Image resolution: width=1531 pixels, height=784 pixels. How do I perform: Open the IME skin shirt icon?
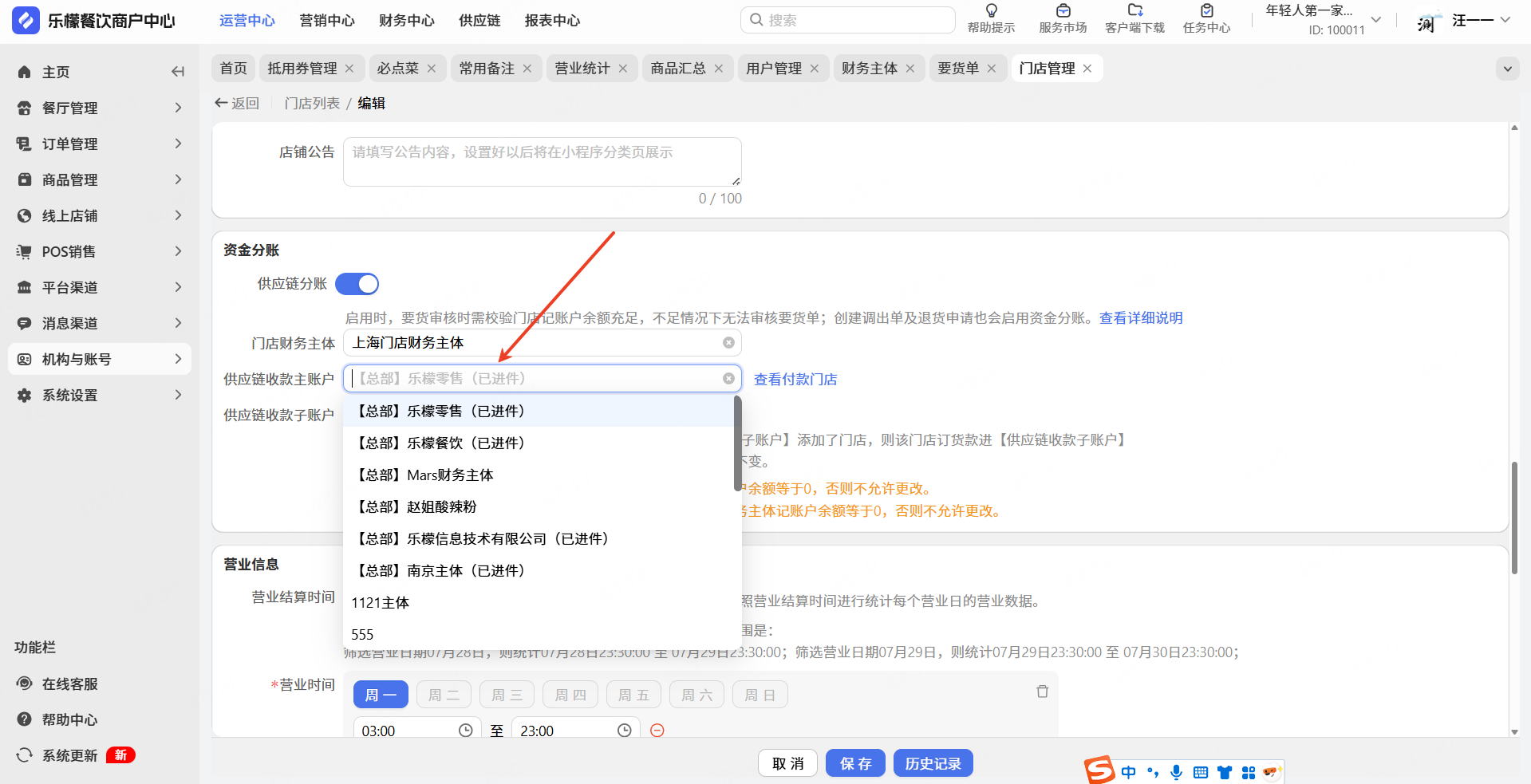pyautogui.click(x=1225, y=772)
